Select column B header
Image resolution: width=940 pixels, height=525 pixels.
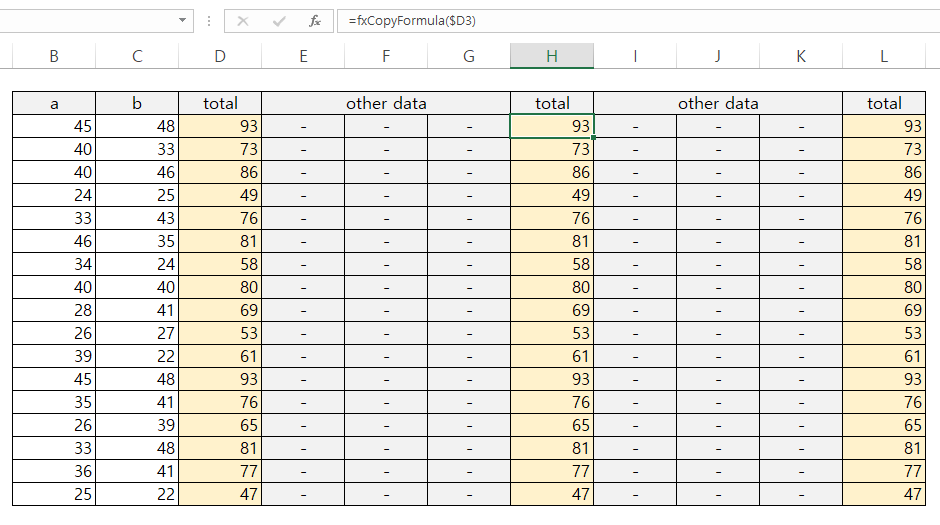54,56
